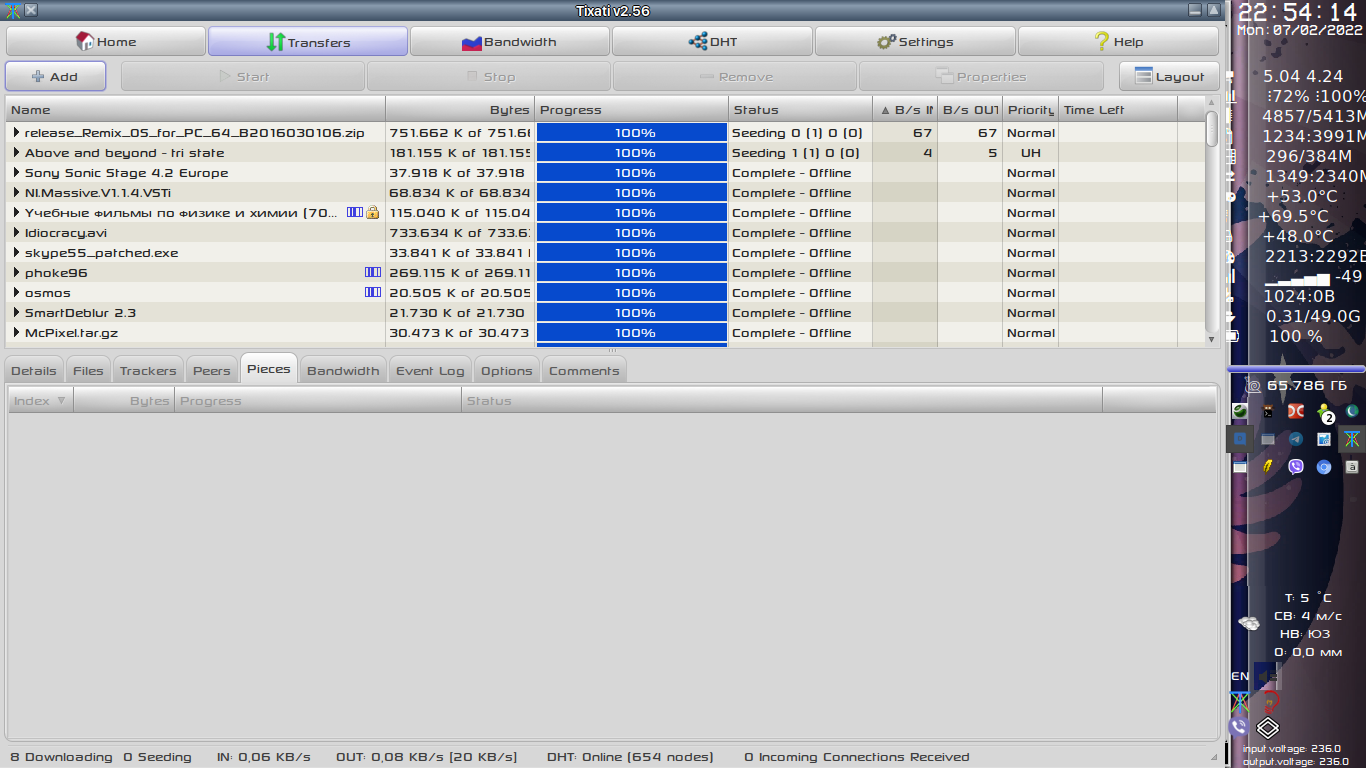Viewport: 1366px width, 768px height.
Task: Open the Options tab
Action: pos(507,370)
